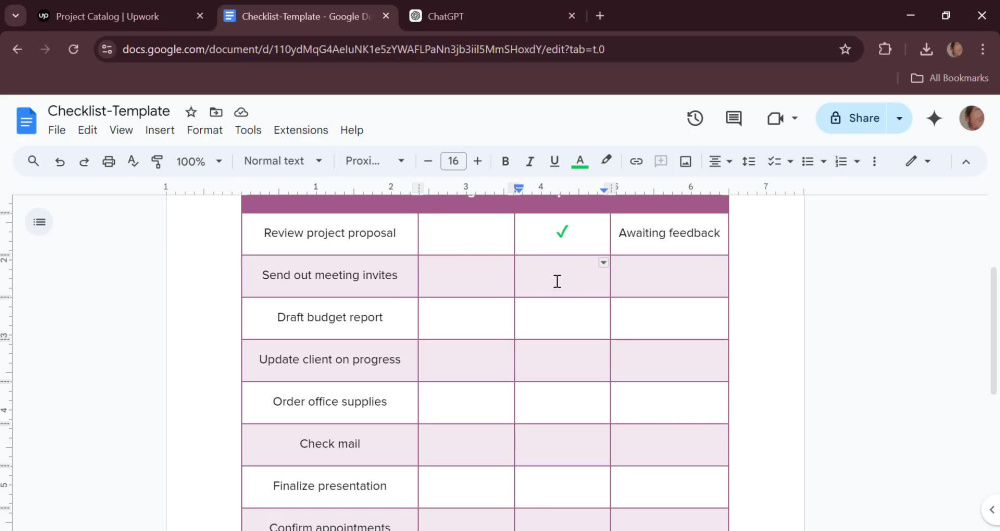Open table cell dropdown arrow
The height and width of the screenshot is (531, 1000).
(603, 263)
